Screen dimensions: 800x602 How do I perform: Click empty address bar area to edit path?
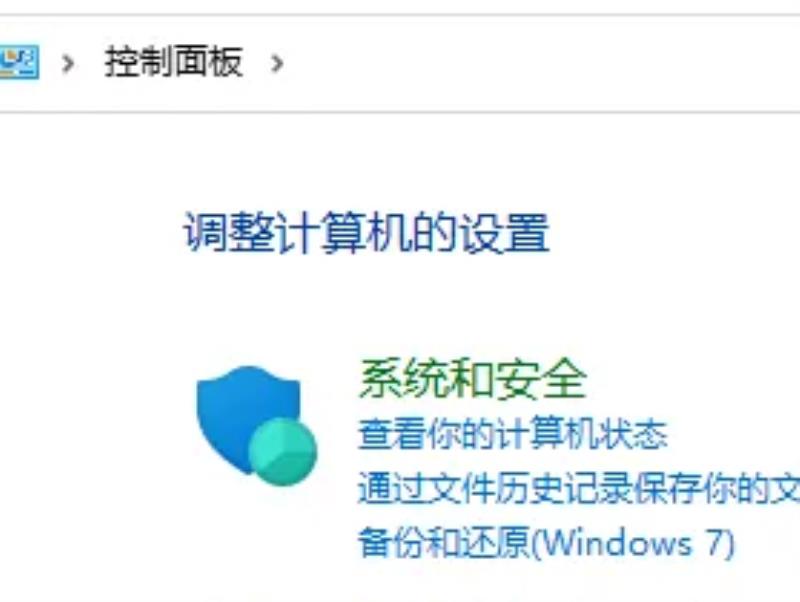tap(541, 63)
